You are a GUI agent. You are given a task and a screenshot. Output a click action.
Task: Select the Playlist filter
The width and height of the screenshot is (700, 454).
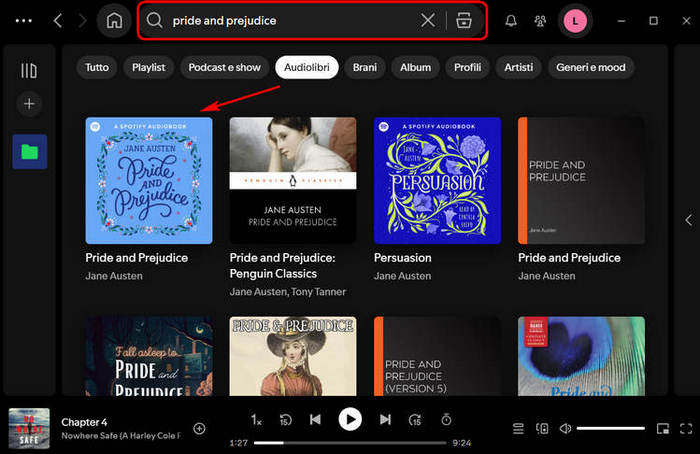pos(149,67)
